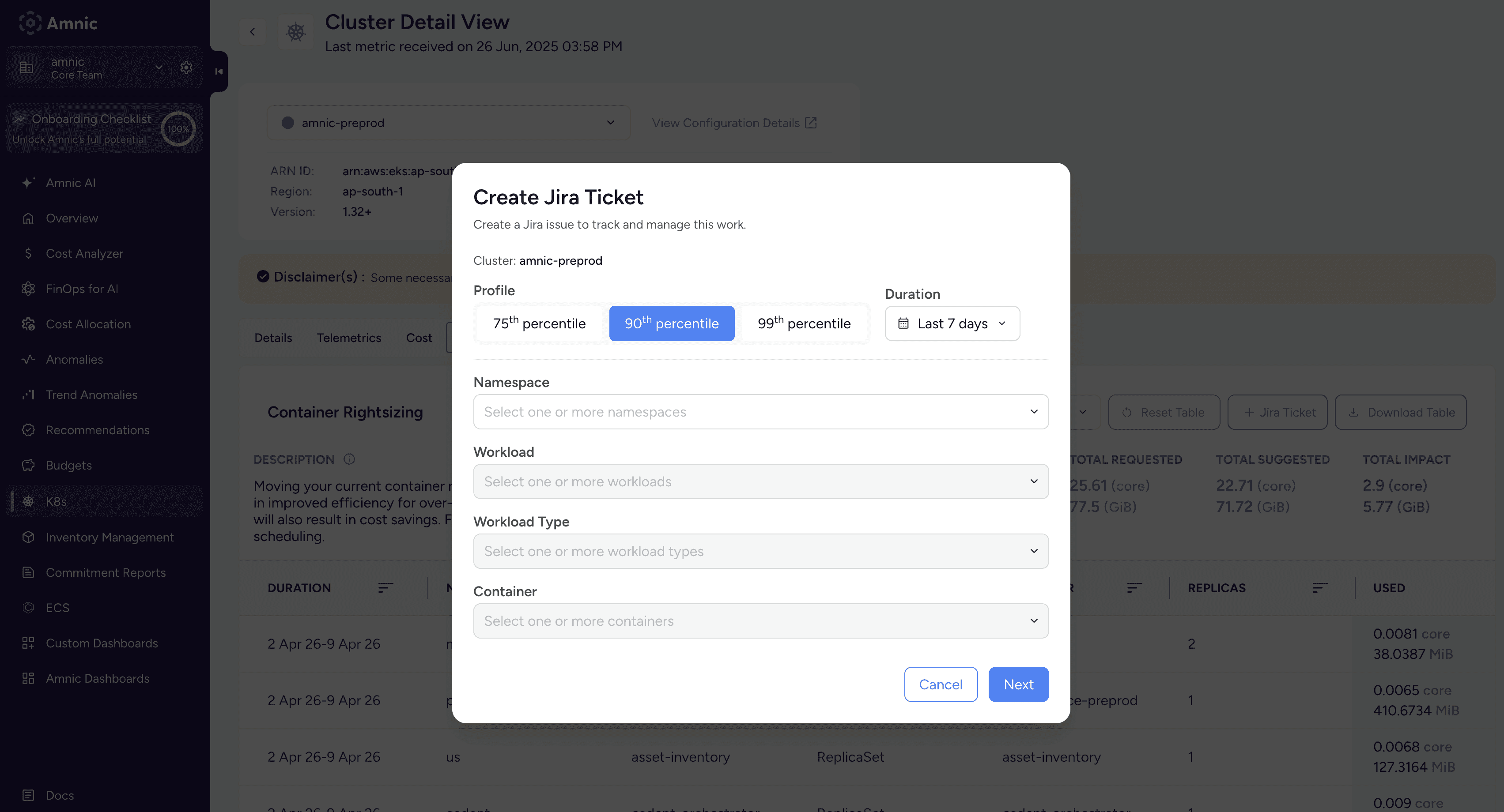Click the Anomalies pulse icon
1504x812 pixels.
[28, 359]
